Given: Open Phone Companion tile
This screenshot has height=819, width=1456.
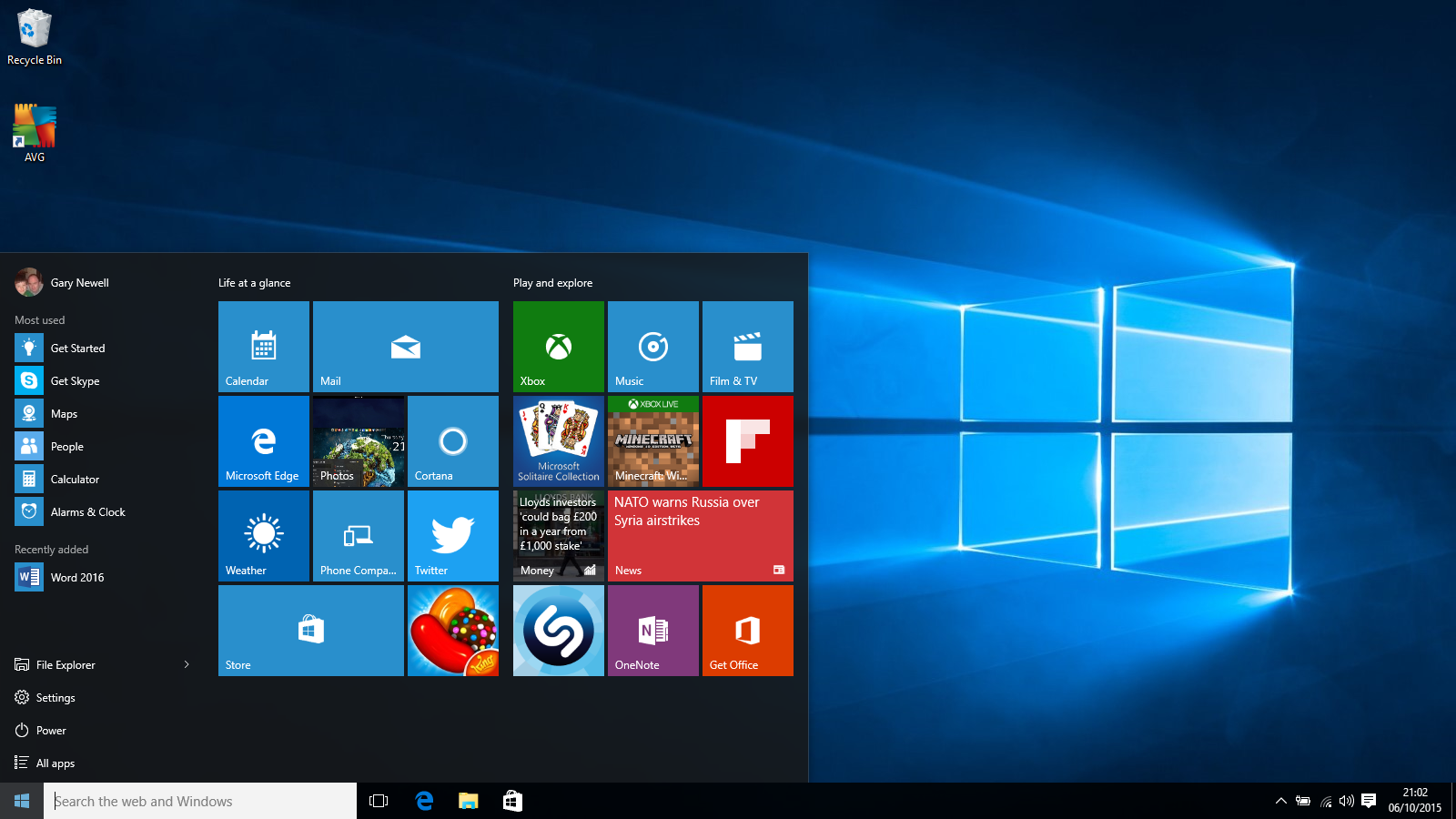Looking at the screenshot, I should (x=359, y=536).
